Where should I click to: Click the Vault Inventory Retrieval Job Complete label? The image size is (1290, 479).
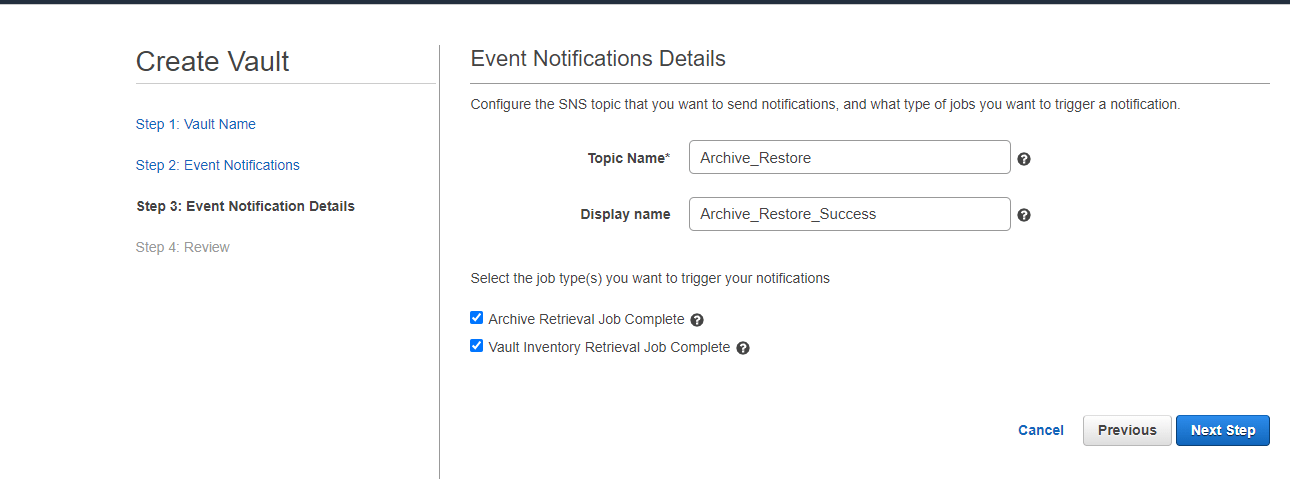[x=609, y=348]
